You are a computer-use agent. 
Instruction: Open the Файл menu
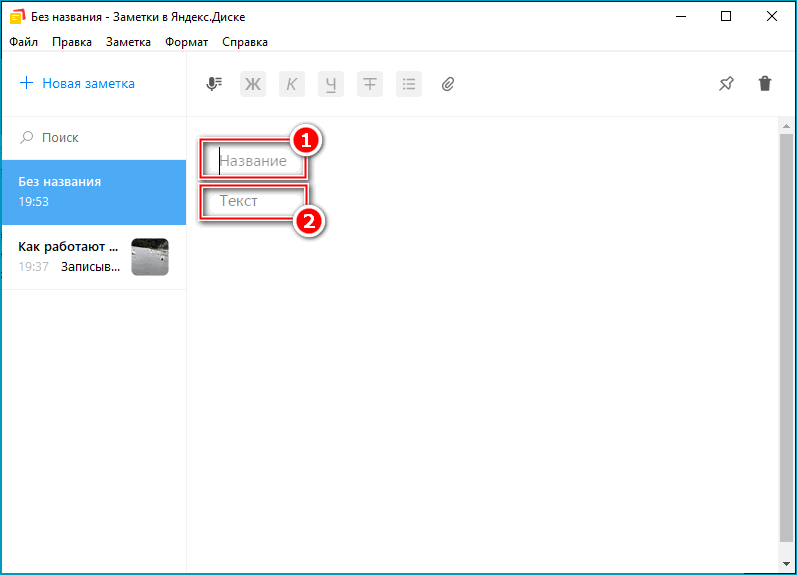[24, 42]
